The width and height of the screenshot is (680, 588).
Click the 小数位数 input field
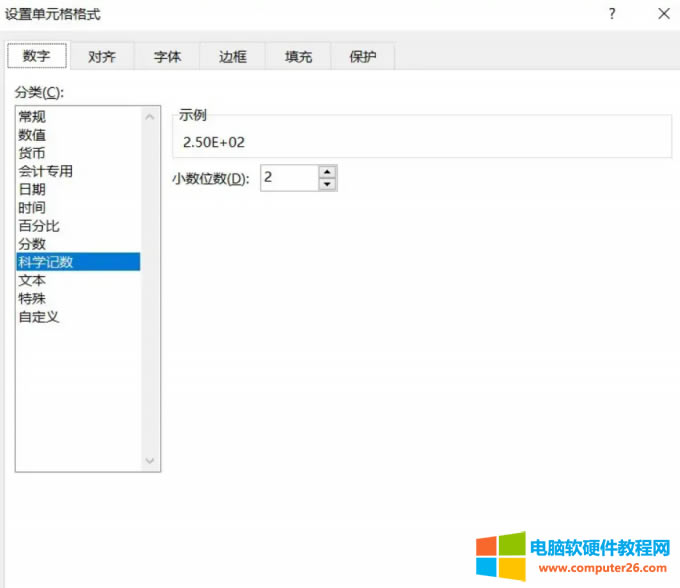(288, 178)
